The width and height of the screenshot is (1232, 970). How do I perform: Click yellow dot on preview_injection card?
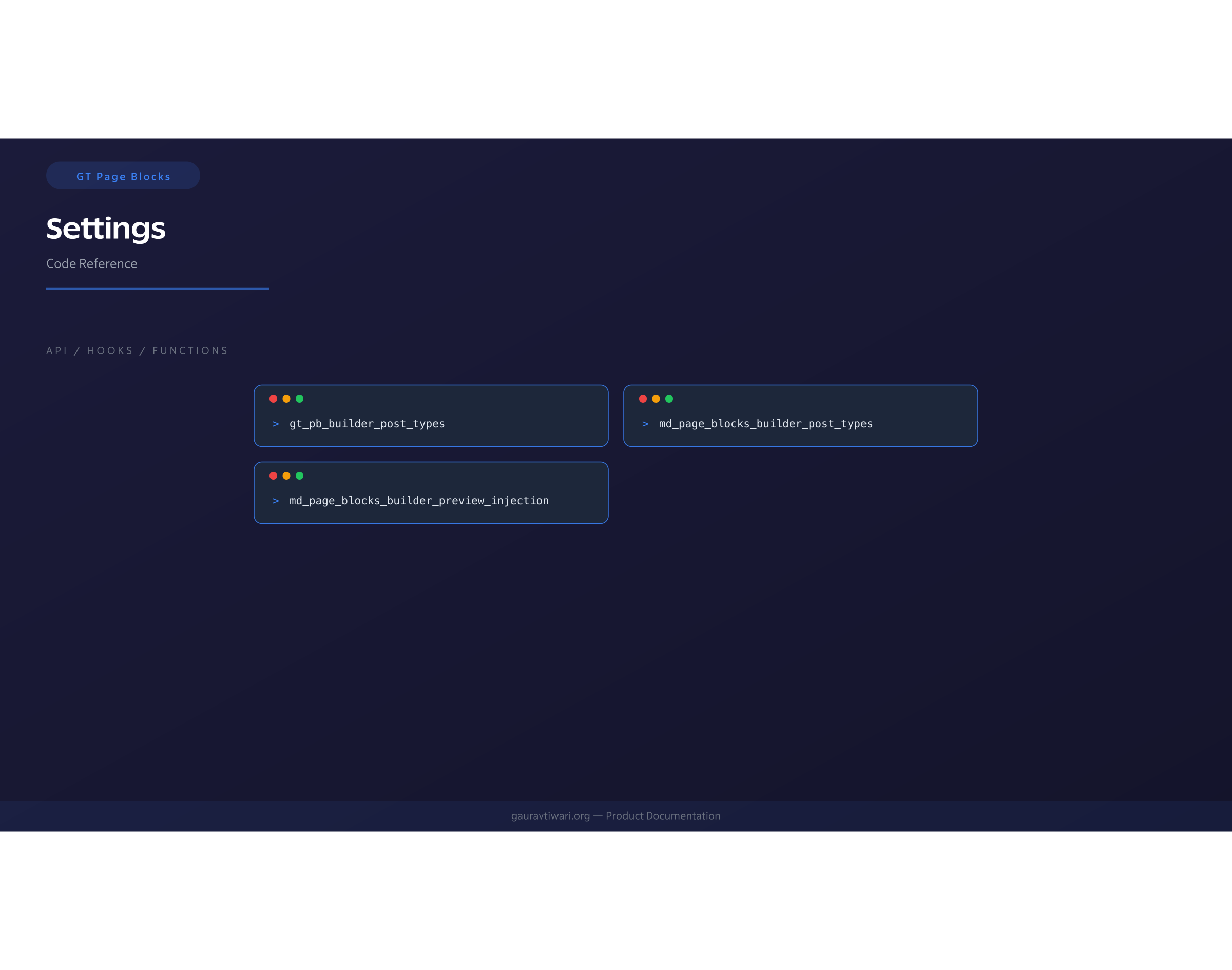pos(286,476)
